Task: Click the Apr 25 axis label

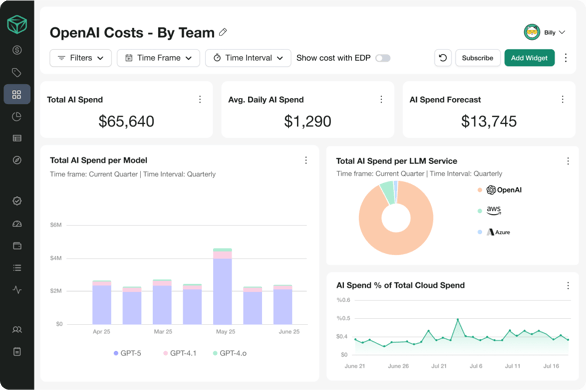Action: [x=101, y=332]
